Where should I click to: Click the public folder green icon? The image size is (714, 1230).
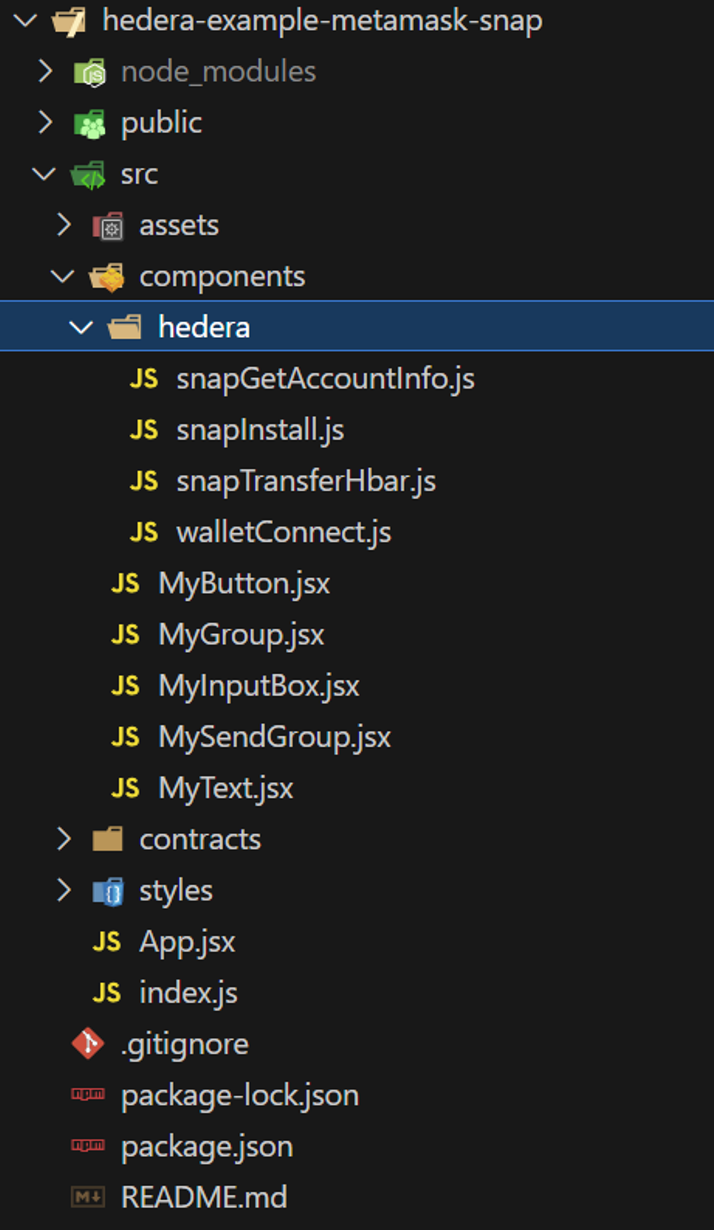[89, 123]
